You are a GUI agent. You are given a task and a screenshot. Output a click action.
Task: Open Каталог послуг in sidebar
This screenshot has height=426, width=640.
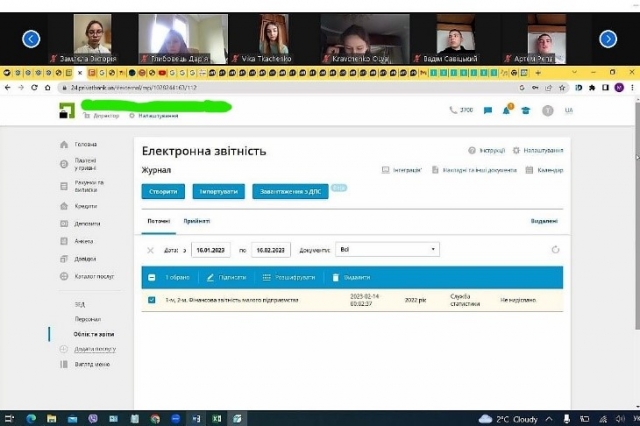94,276
